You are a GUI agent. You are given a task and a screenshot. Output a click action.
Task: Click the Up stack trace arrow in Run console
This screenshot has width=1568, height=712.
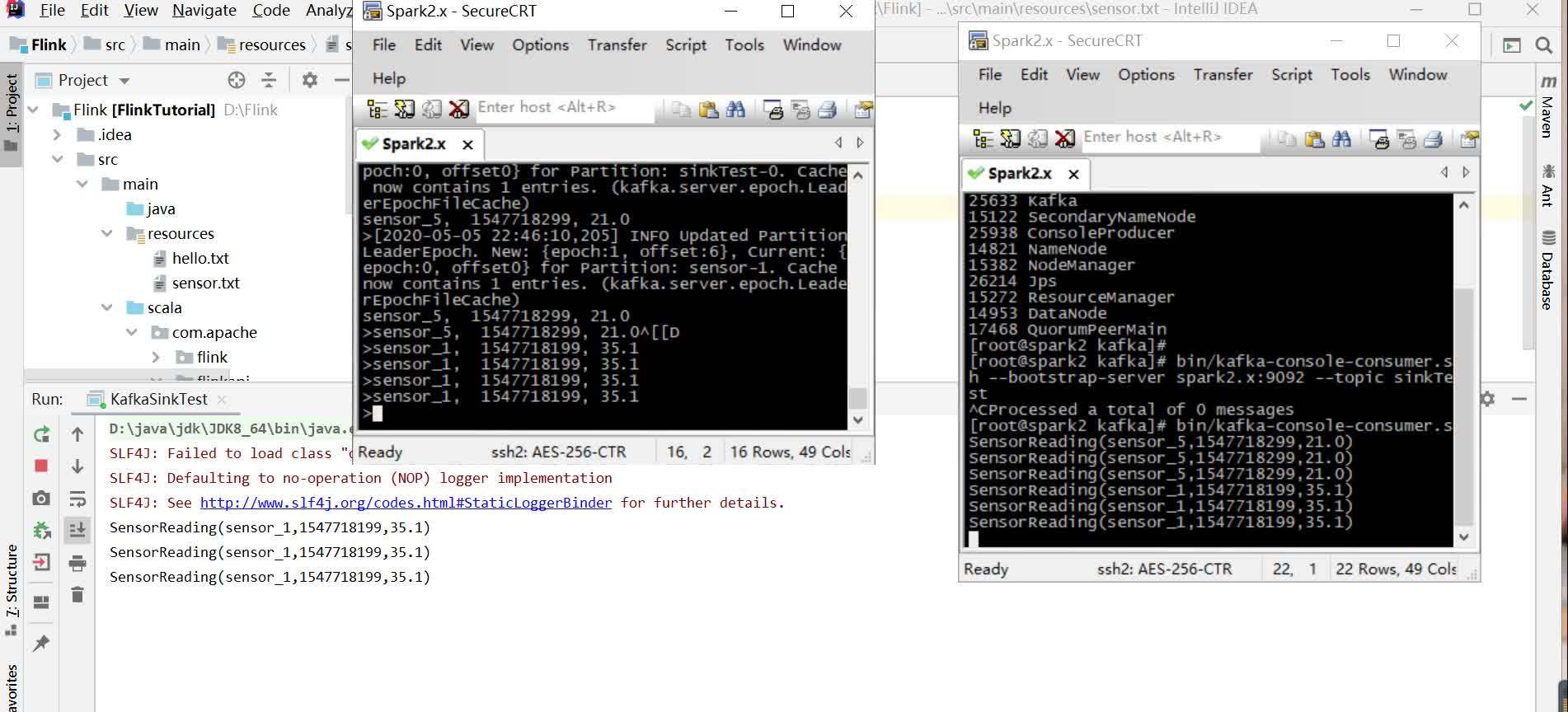tap(77, 434)
